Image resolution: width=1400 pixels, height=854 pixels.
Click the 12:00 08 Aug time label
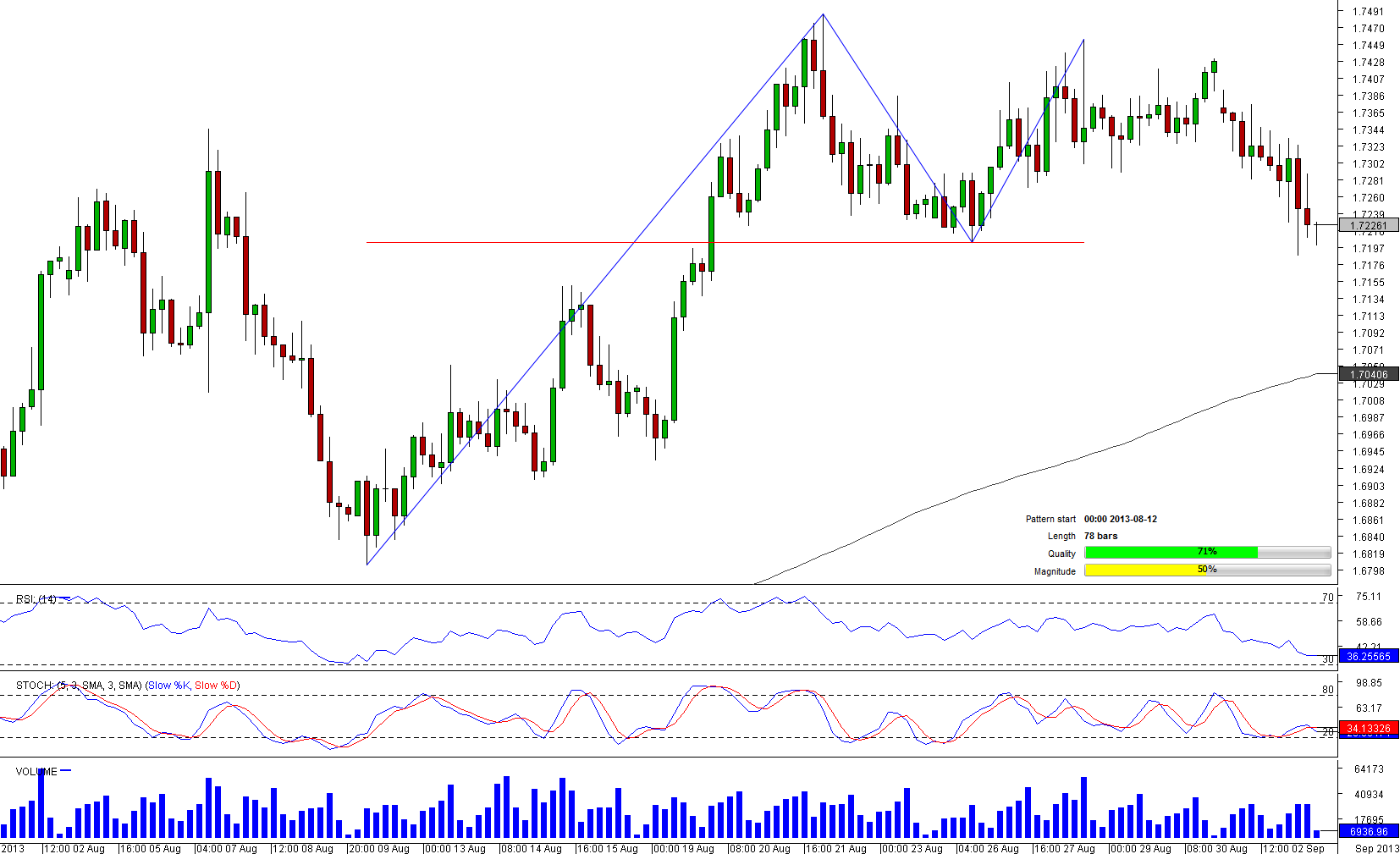point(302,848)
